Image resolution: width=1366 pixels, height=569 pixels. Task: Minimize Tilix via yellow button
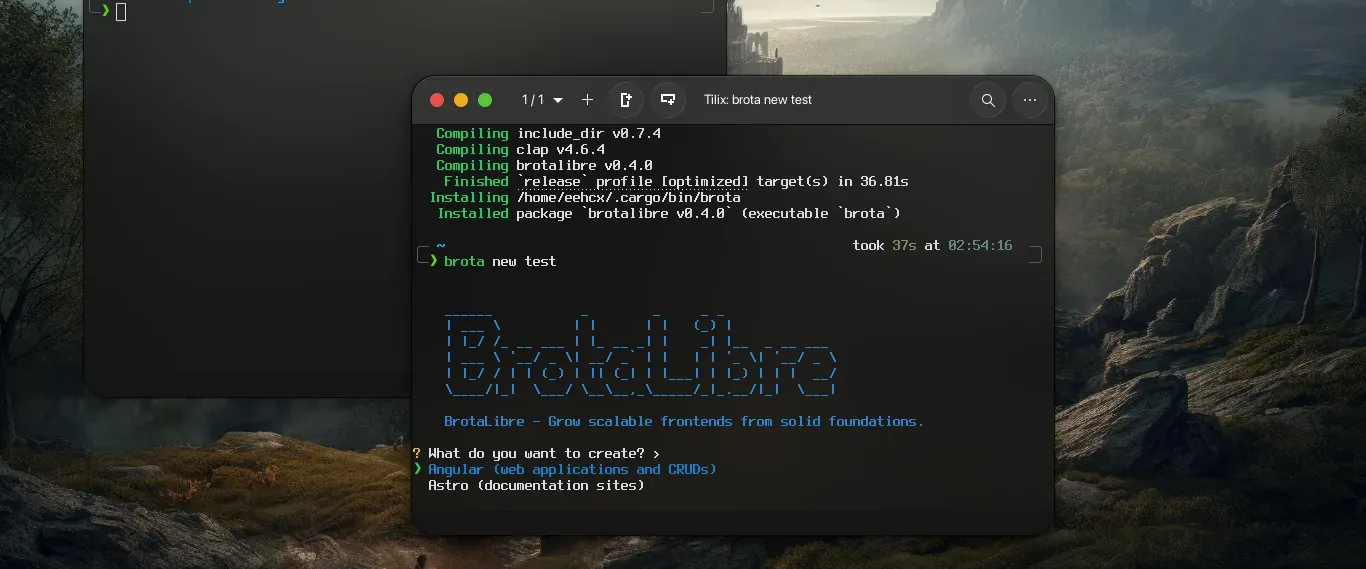[461, 100]
